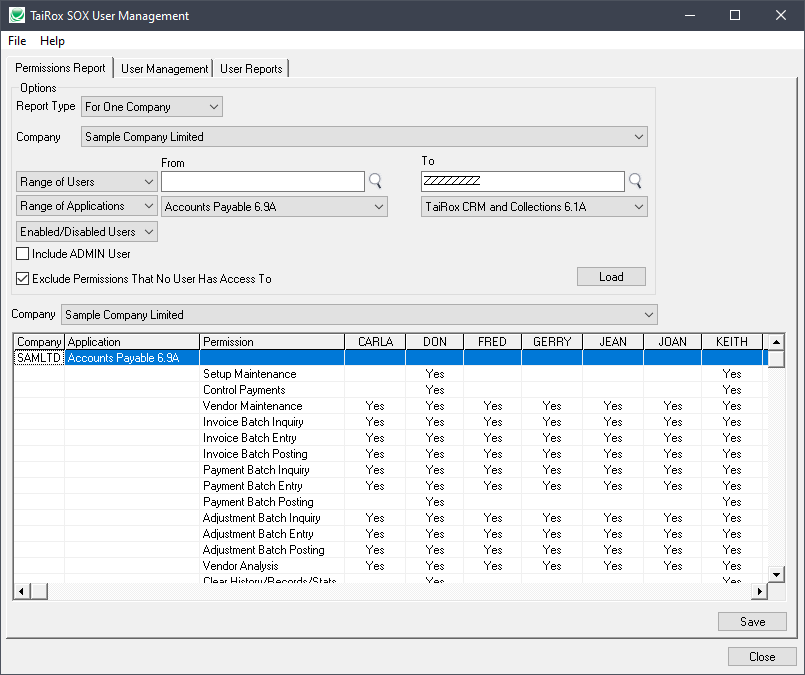Click the DON column header
The image size is (805, 675).
(x=435, y=342)
